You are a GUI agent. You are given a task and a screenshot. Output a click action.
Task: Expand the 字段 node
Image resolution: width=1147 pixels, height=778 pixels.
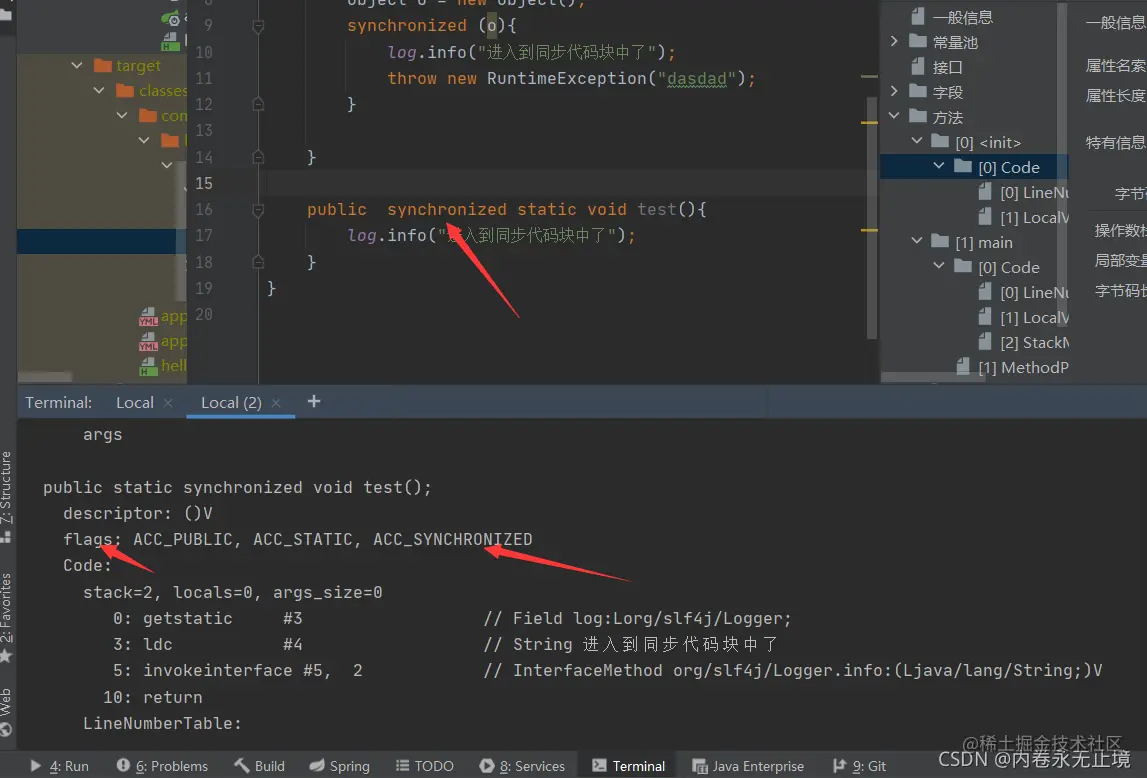pyautogui.click(x=894, y=91)
